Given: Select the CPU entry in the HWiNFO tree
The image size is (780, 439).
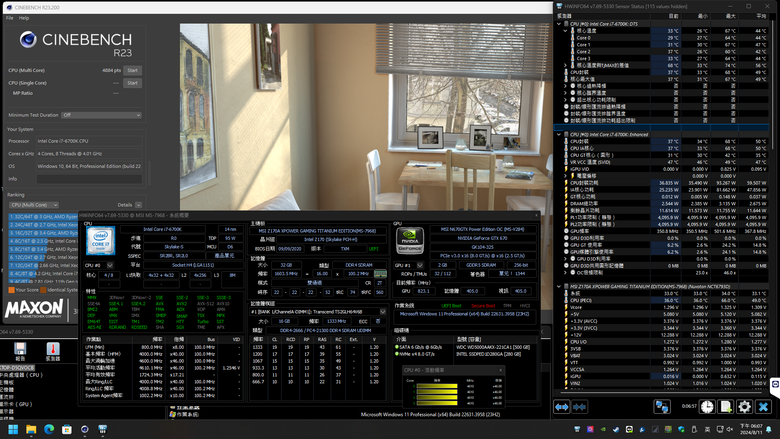Looking at the screenshot, I should click(x=22, y=375).
